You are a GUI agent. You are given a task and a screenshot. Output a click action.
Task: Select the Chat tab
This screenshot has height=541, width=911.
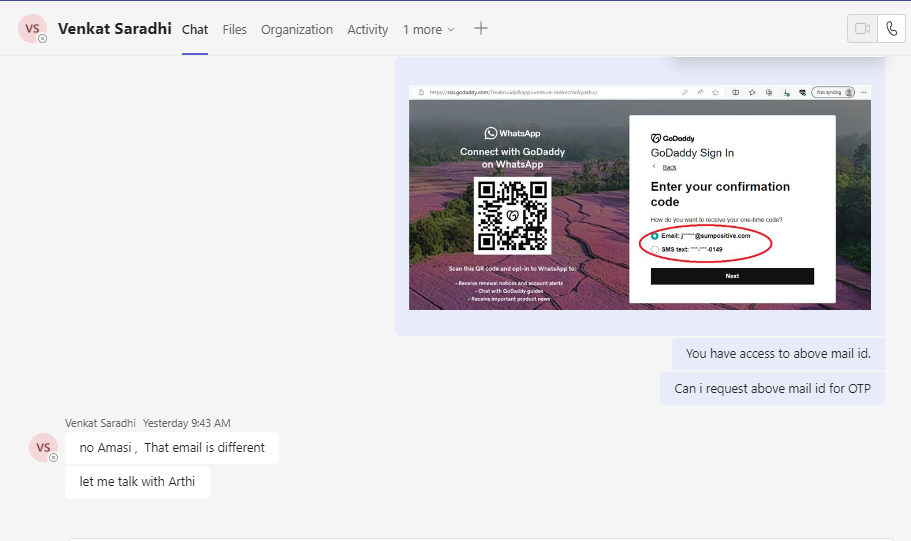pyautogui.click(x=195, y=29)
